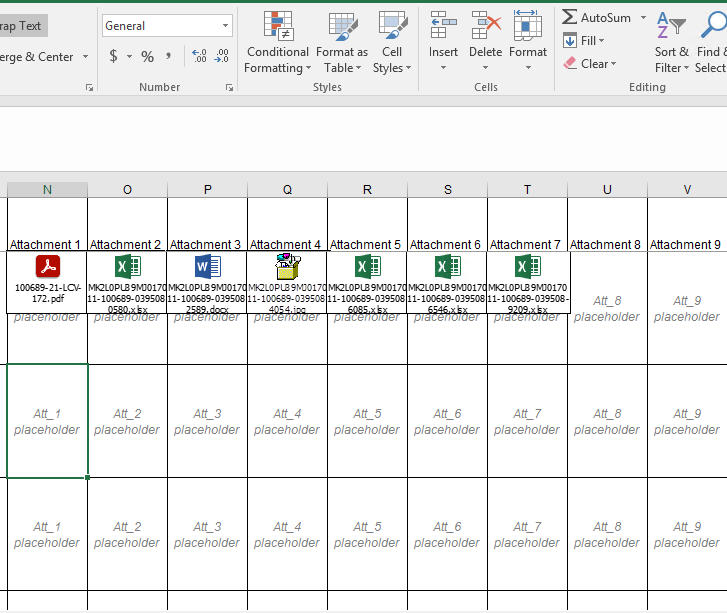This screenshot has width=727, height=613.
Task: Select embedded Excel file ending 6085.xlsx
Action: [x=367, y=282]
